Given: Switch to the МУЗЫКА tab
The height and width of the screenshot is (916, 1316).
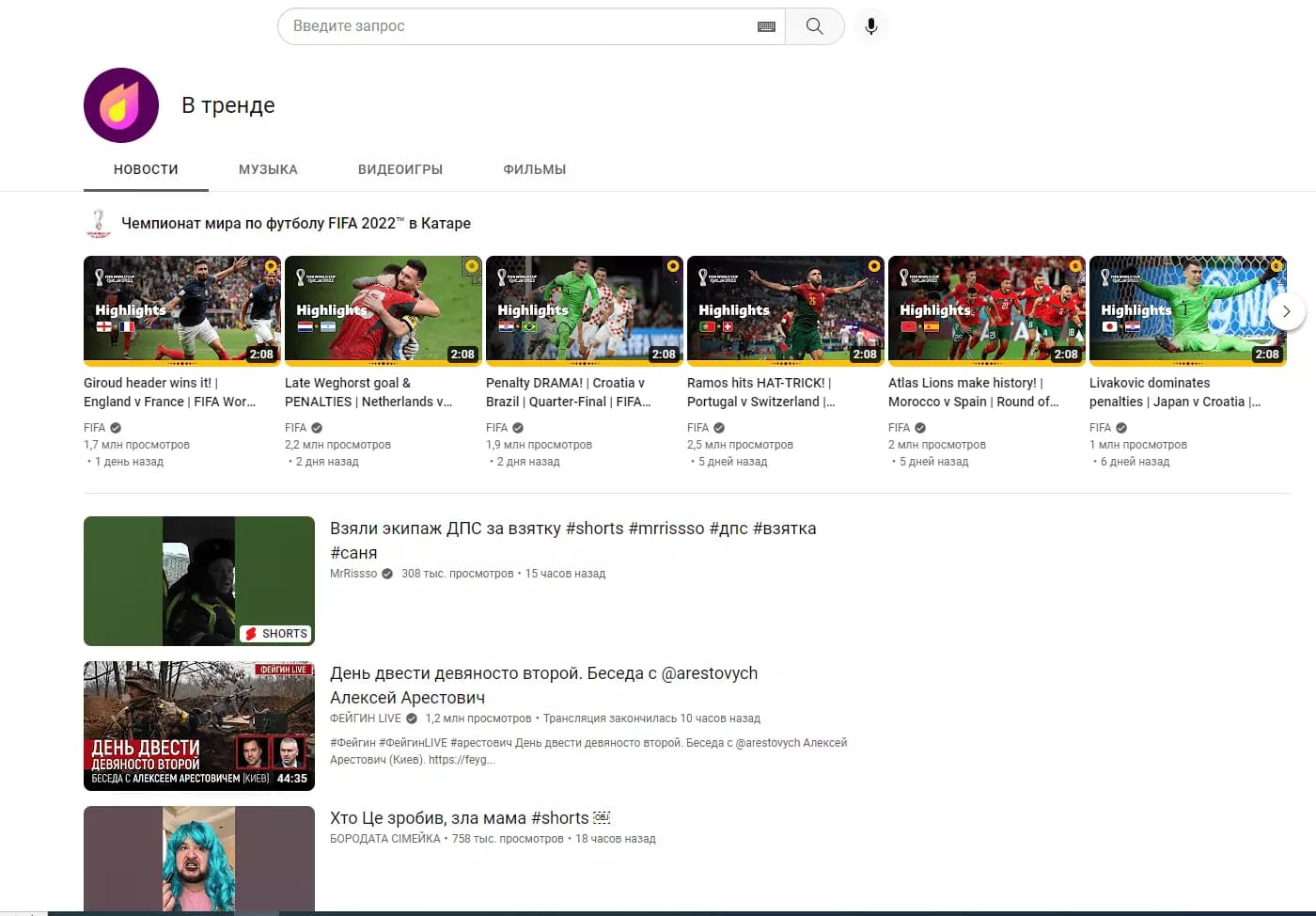Looking at the screenshot, I should coord(268,169).
